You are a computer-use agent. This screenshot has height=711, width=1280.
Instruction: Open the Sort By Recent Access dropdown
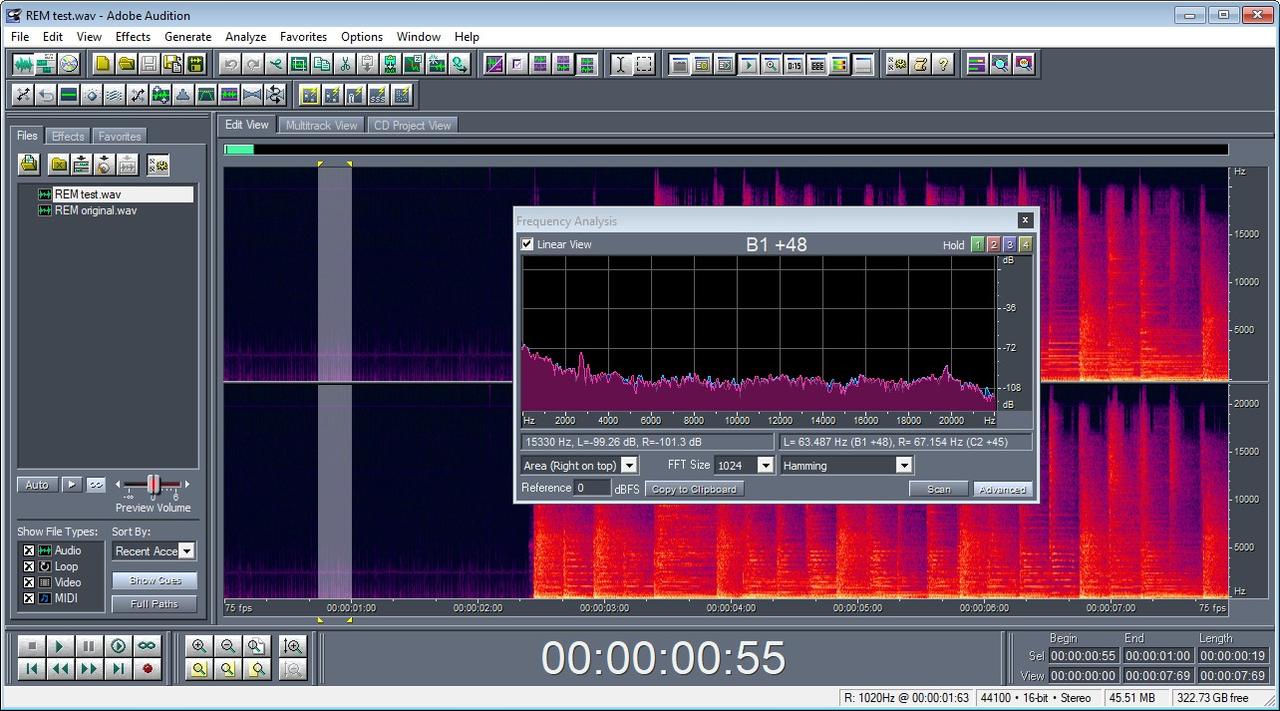154,551
